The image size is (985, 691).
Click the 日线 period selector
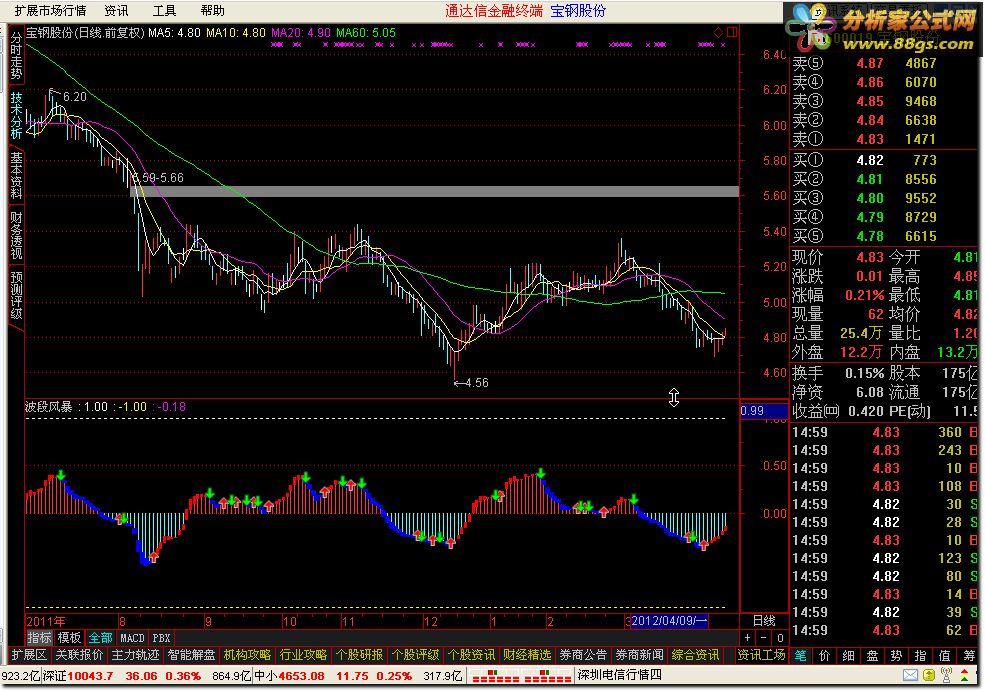tap(764, 621)
